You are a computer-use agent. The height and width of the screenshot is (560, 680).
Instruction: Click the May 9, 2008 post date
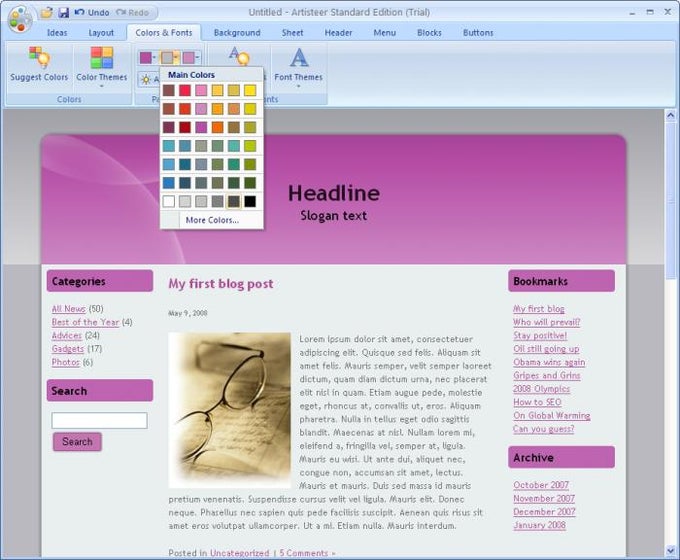[x=188, y=313]
